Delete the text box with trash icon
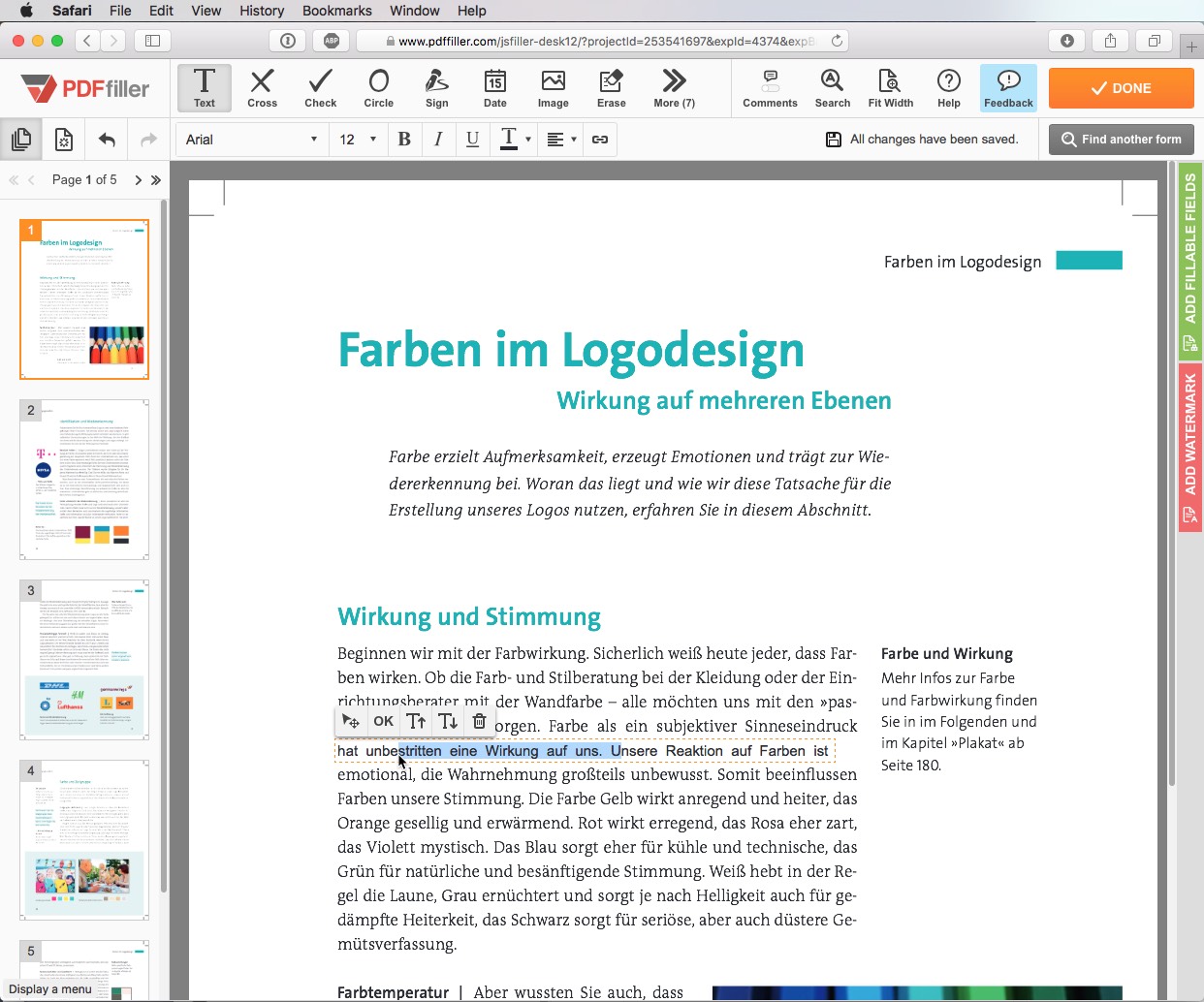Image resolution: width=1204 pixels, height=1002 pixels. pos(479,721)
